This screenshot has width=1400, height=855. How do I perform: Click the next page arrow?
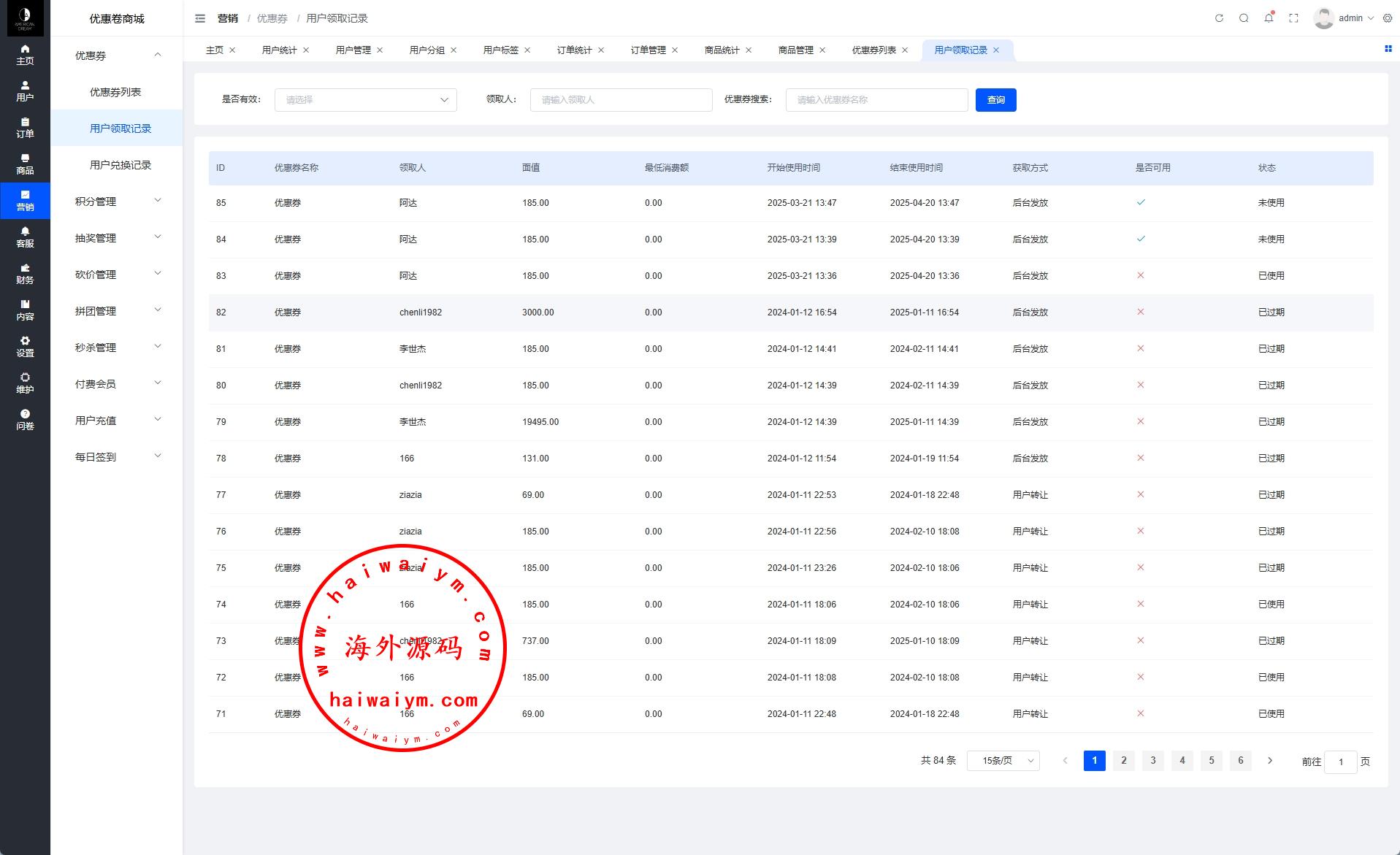(1270, 761)
